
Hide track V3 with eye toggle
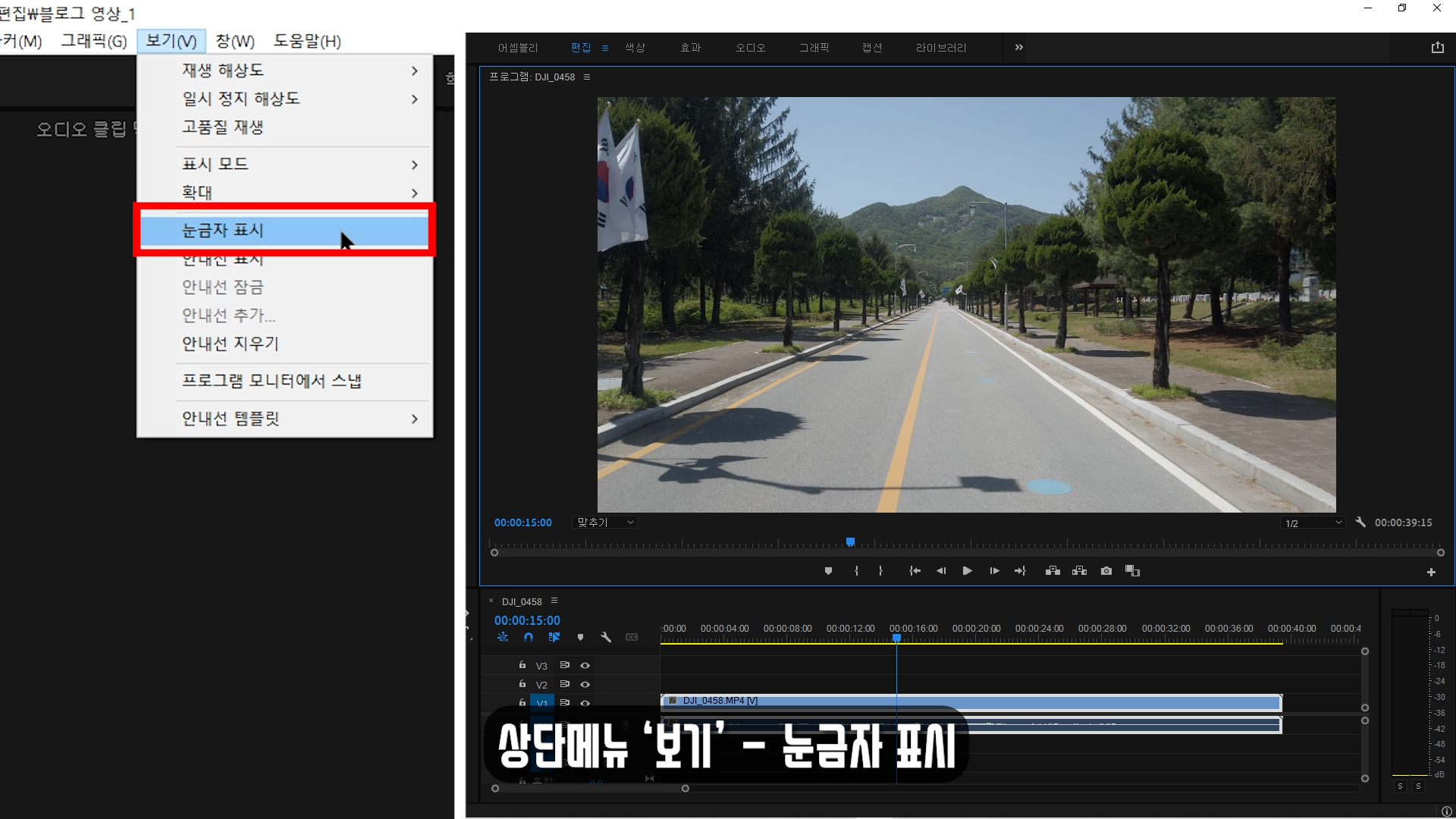pyautogui.click(x=585, y=665)
